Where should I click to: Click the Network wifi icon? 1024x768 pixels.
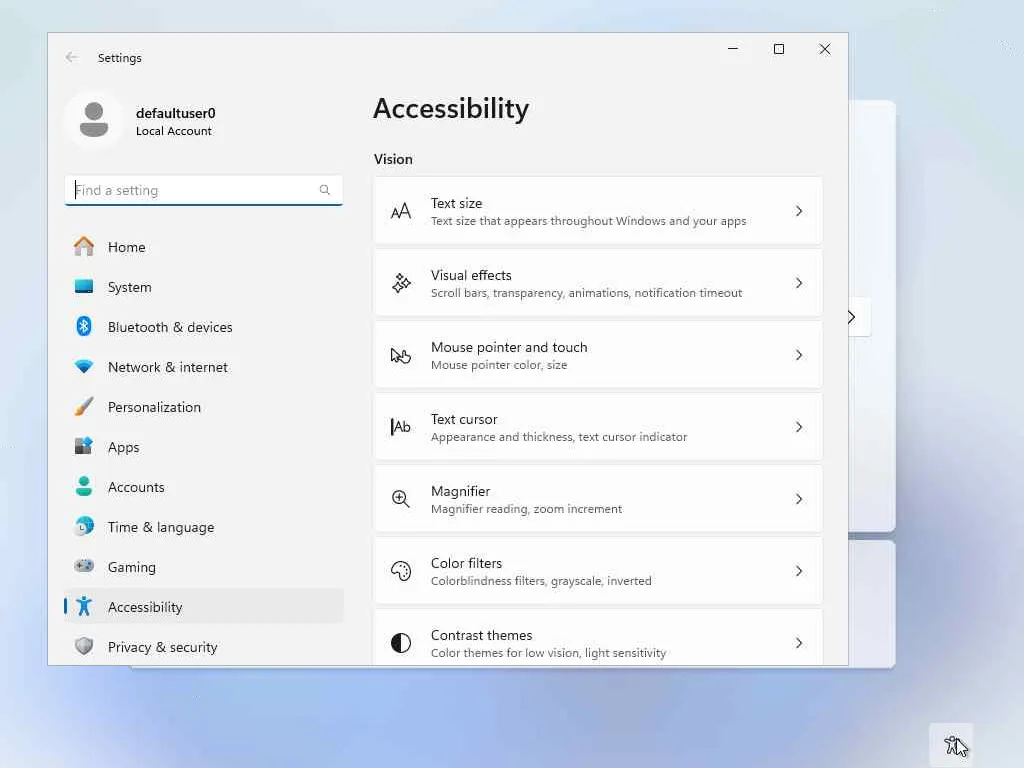84,366
